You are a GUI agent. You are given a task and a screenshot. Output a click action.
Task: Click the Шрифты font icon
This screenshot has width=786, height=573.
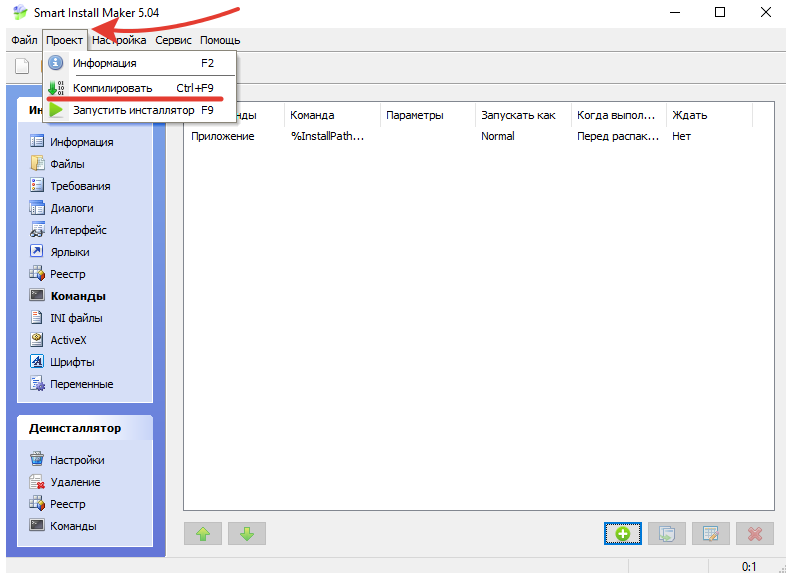point(37,361)
